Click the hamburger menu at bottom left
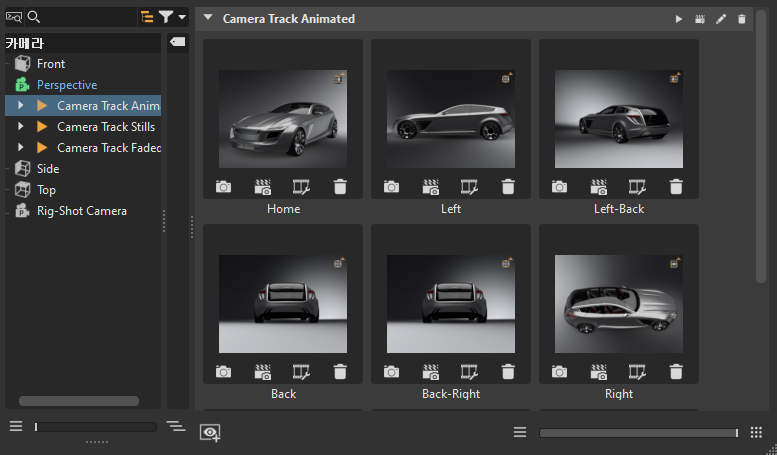The width and height of the screenshot is (777, 455). 16,426
